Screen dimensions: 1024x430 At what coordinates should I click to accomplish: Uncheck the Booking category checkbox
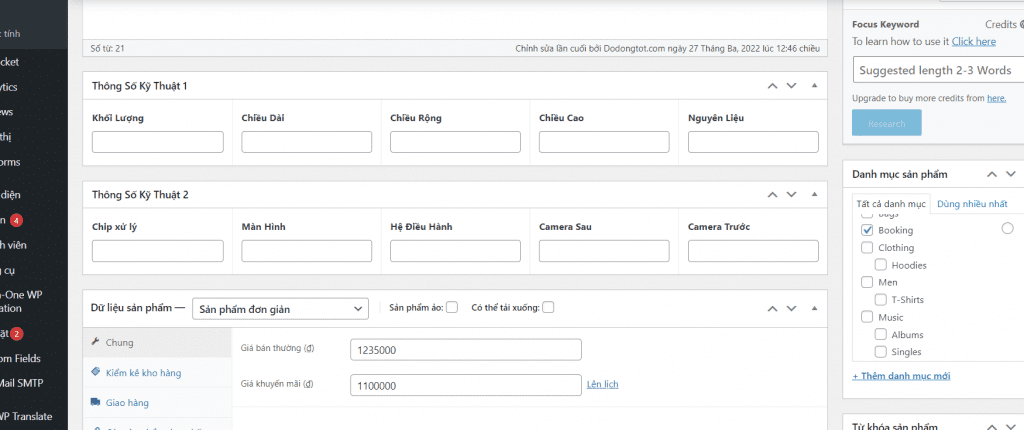coord(867,230)
